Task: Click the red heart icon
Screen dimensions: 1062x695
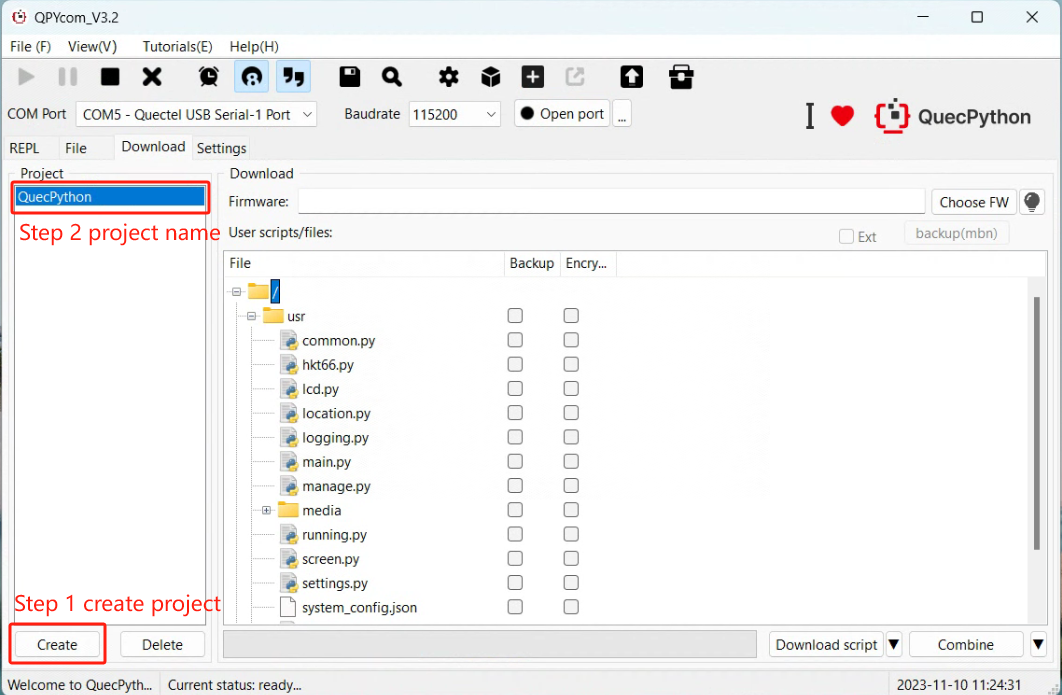Action: 842,116
